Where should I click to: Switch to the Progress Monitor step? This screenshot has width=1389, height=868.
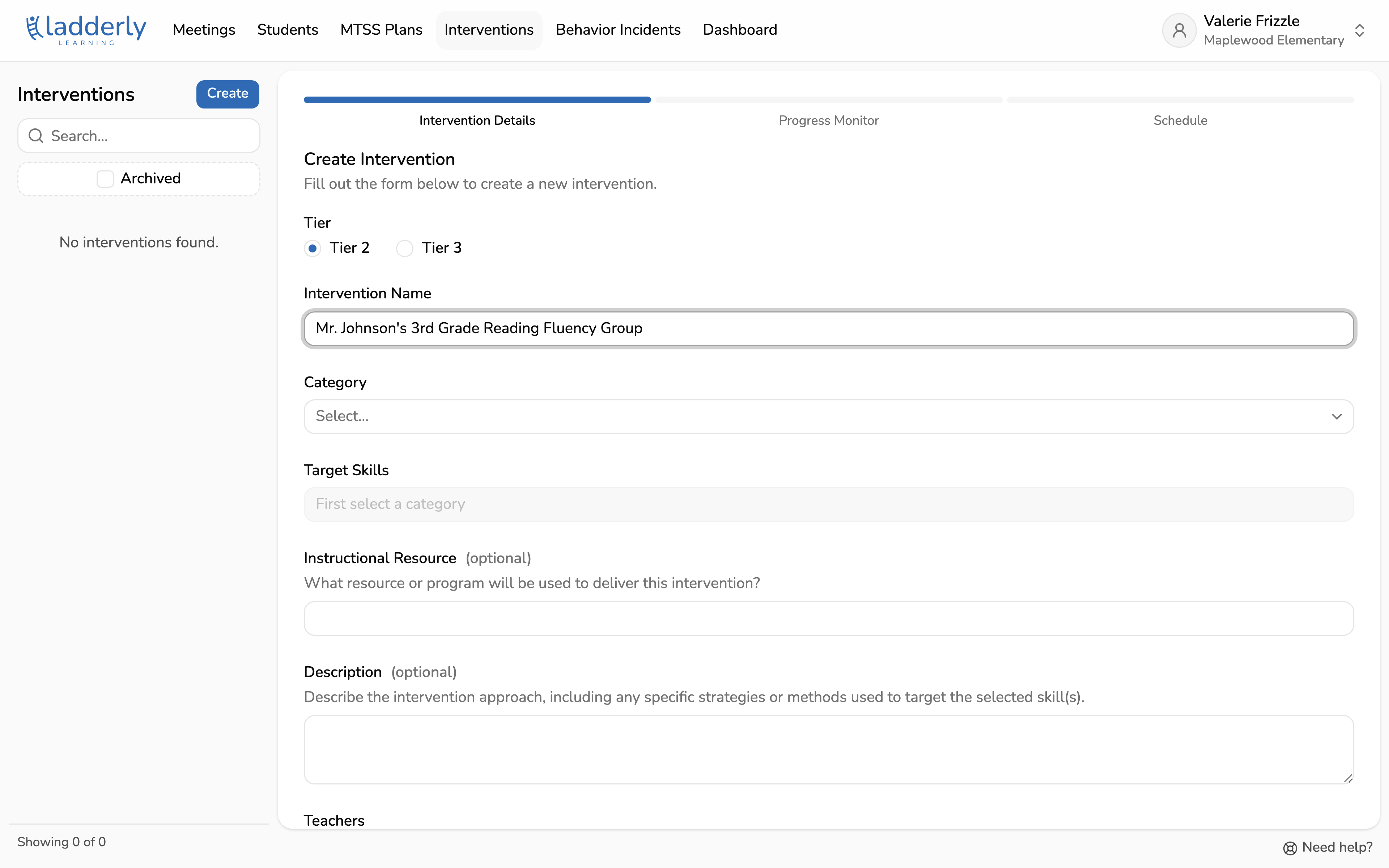tap(828, 120)
